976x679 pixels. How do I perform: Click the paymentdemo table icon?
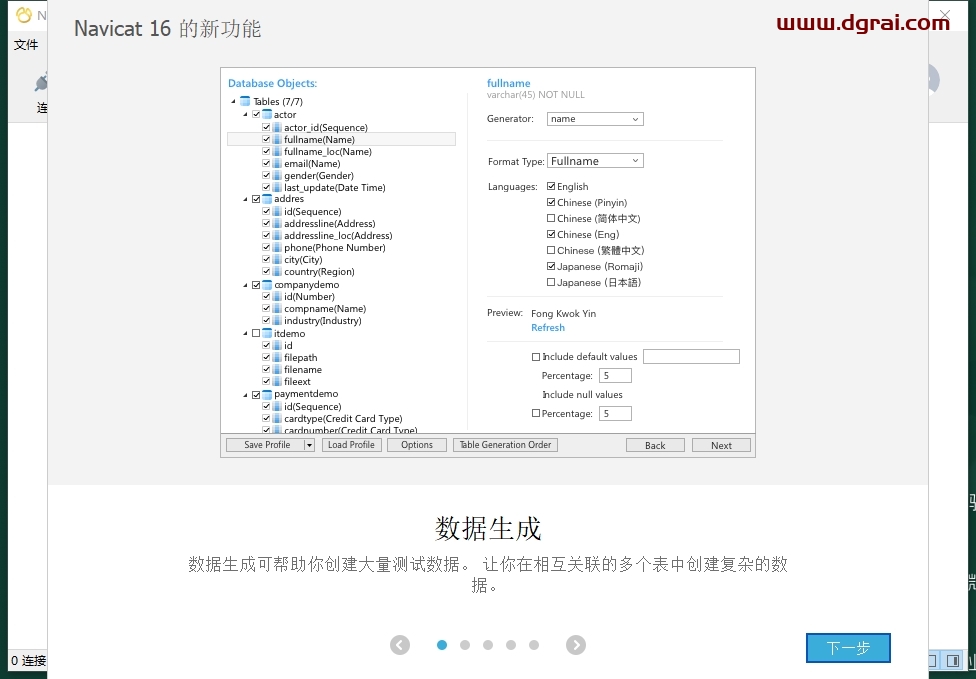pyautogui.click(x=267, y=394)
